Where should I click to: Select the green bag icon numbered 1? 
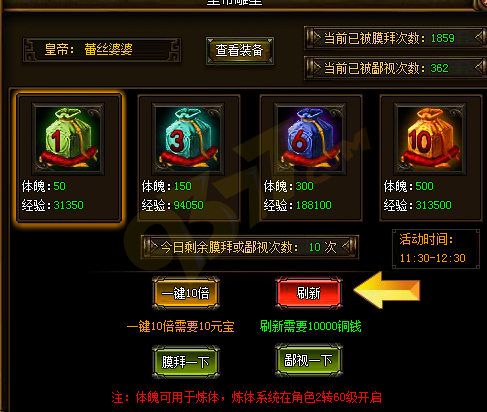pos(68,139)
